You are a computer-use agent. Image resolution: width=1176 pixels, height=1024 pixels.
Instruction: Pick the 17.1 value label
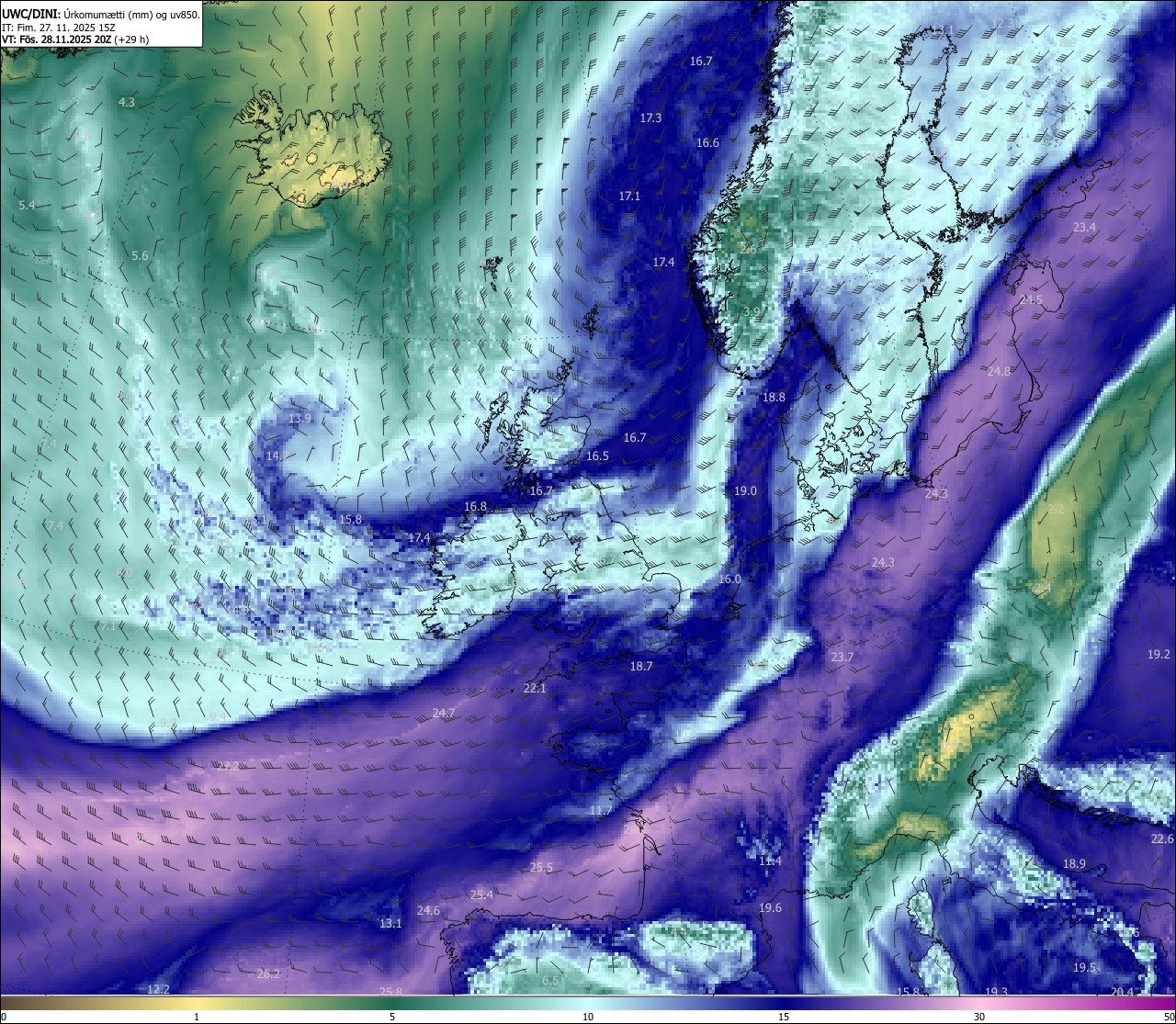tap(629, 197)
